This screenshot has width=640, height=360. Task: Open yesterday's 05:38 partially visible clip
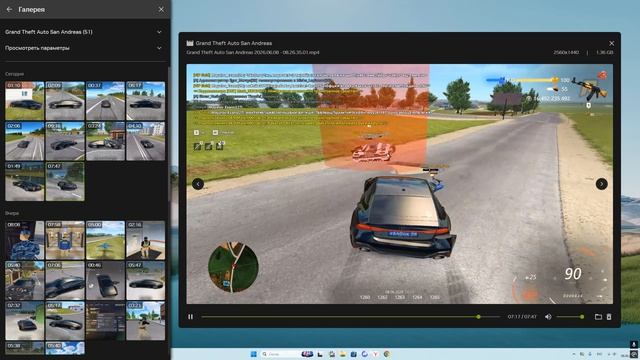24,348
